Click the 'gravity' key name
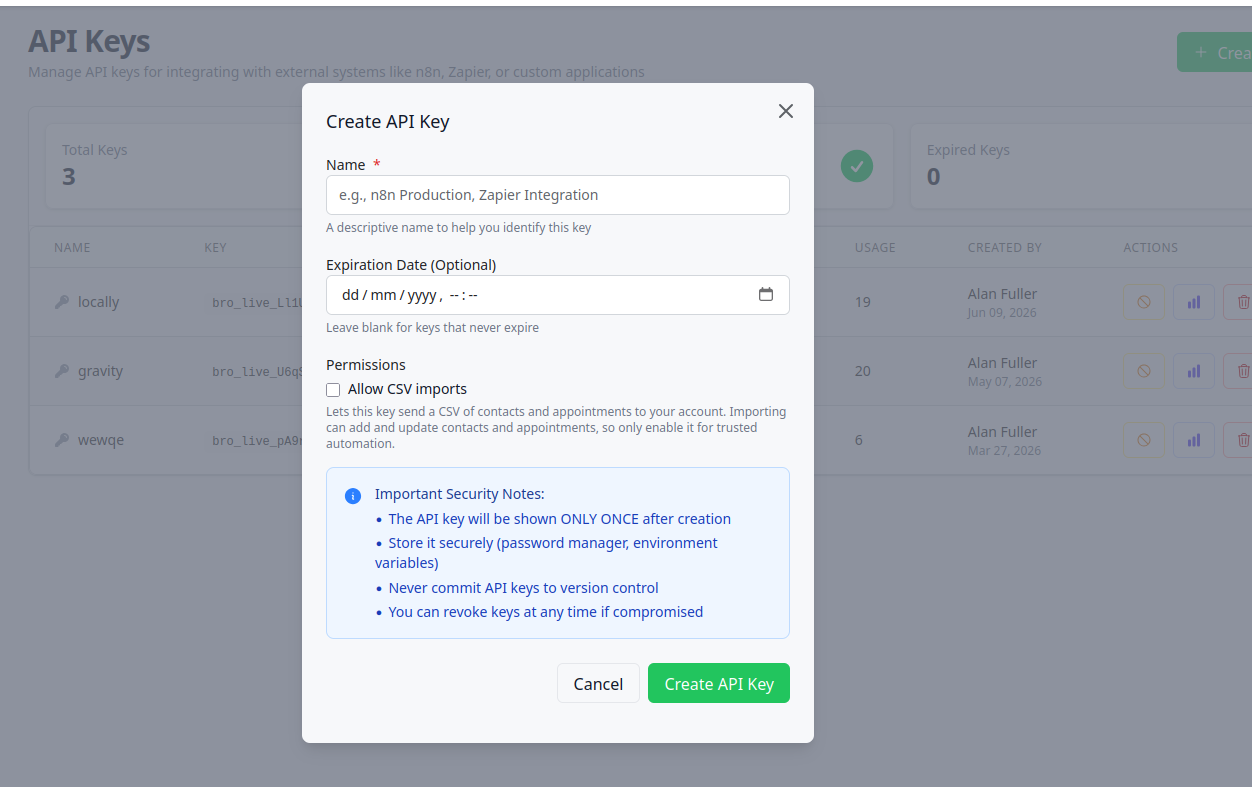 (100, 371)
